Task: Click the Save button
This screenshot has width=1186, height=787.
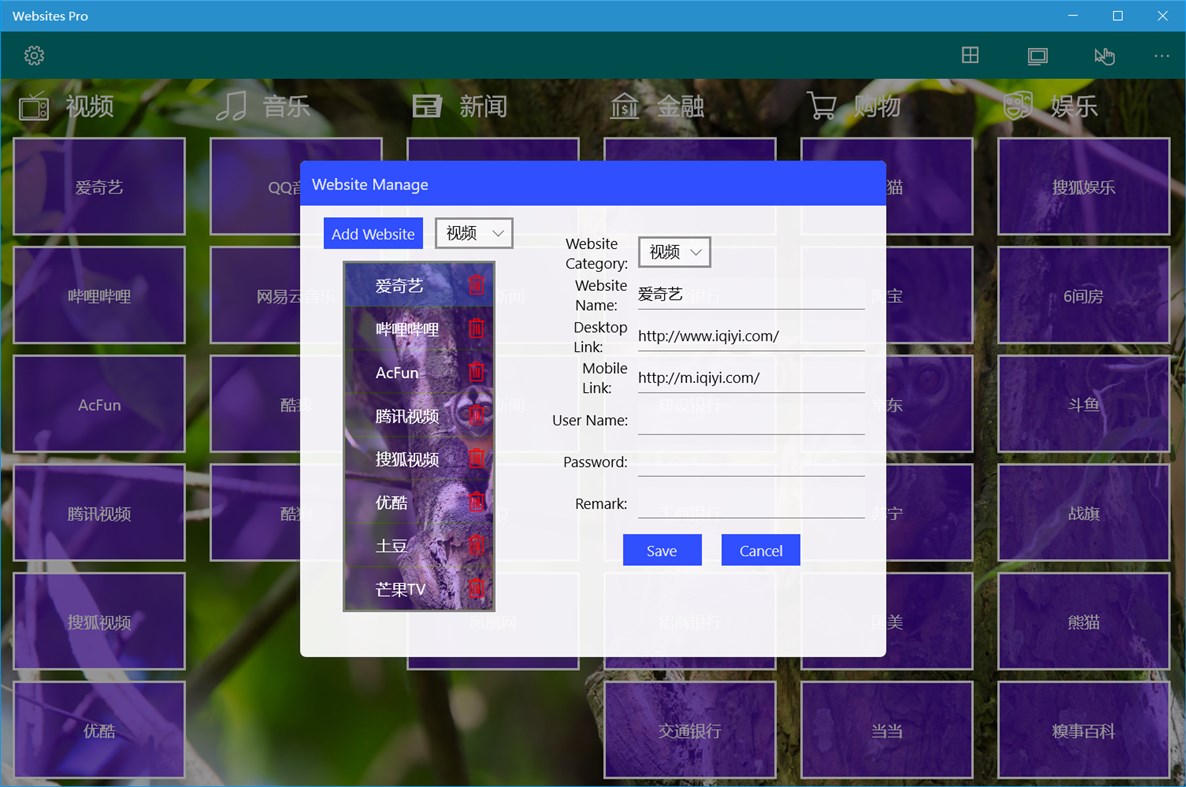Action: click(x=662, y=550)
